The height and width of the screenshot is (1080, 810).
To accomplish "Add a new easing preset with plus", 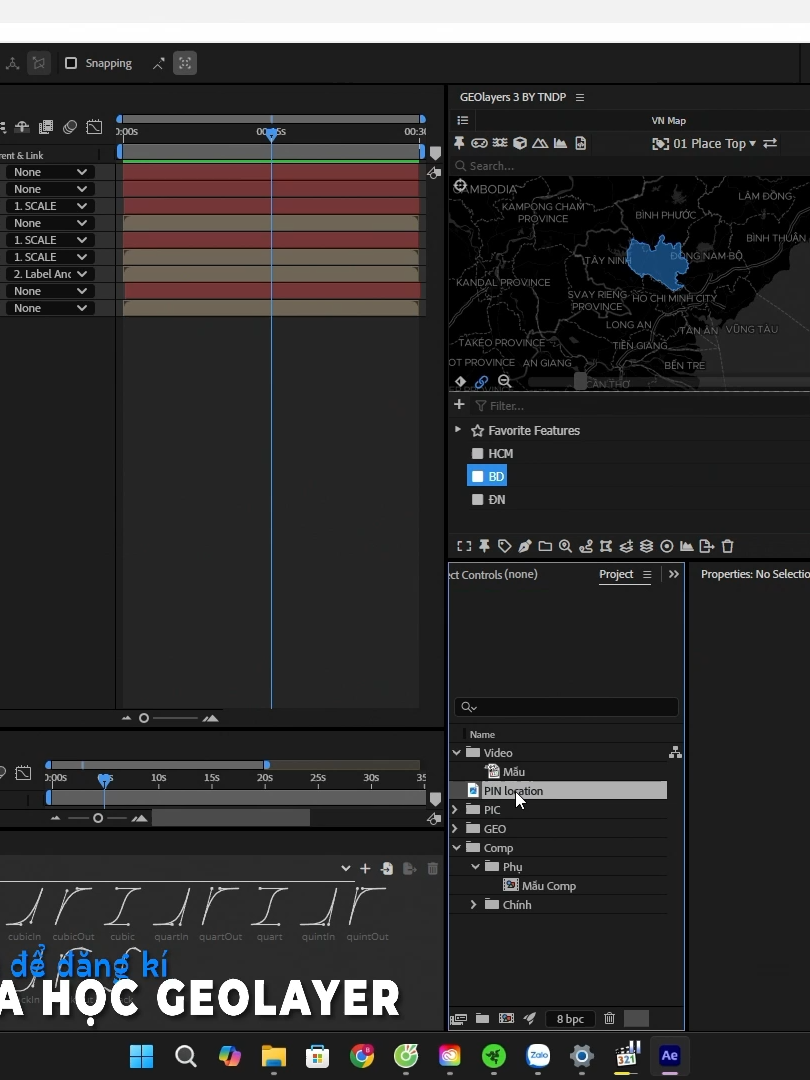I will (x=365, y=869).
